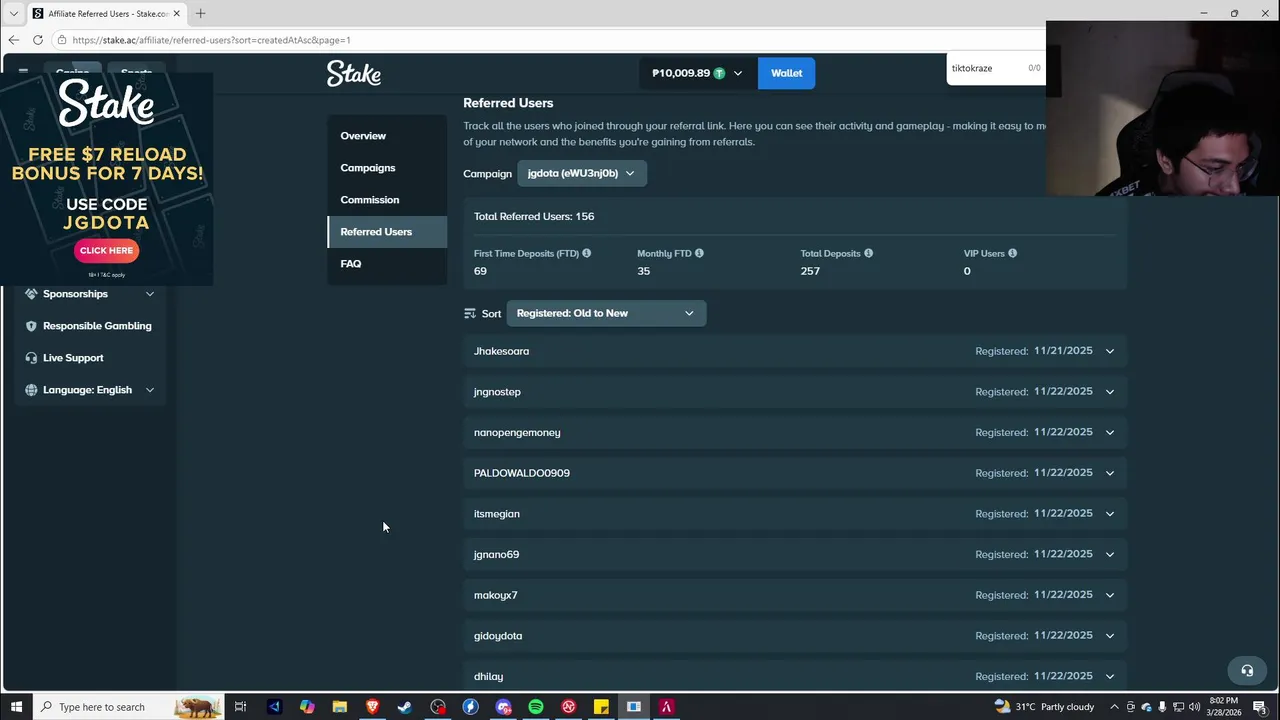Click the info icon beside Monthly FTD
The height and width of the screenshot is (720, 1280).
(699, 253)
